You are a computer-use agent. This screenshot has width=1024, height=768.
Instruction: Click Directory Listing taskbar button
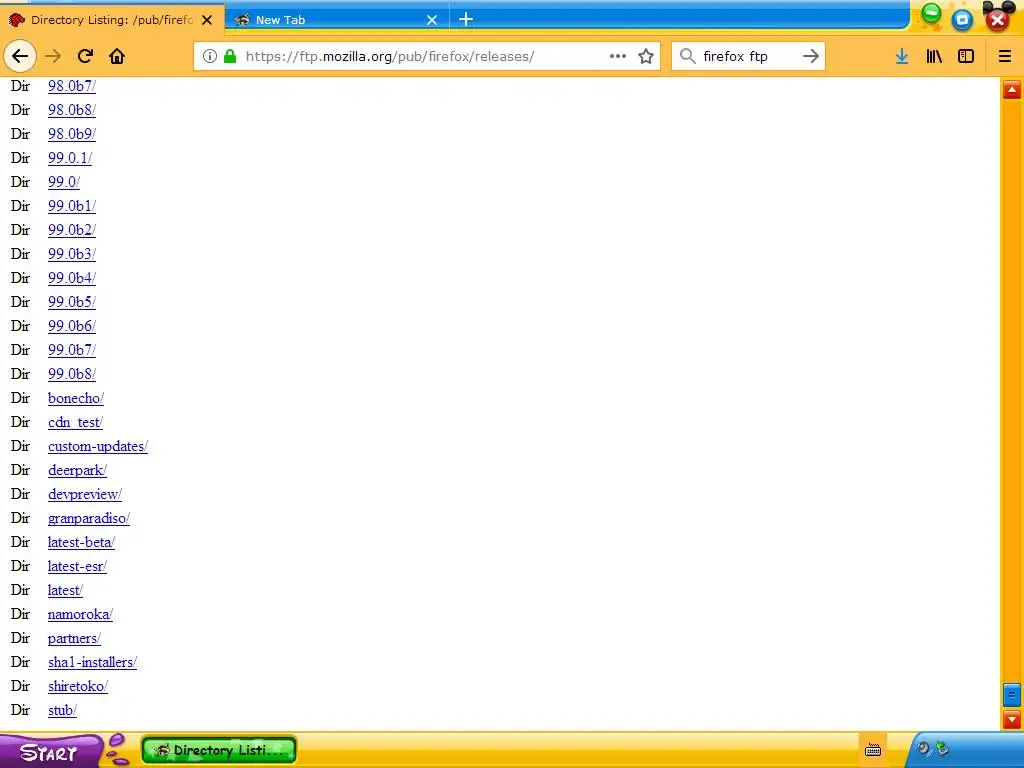219,750
